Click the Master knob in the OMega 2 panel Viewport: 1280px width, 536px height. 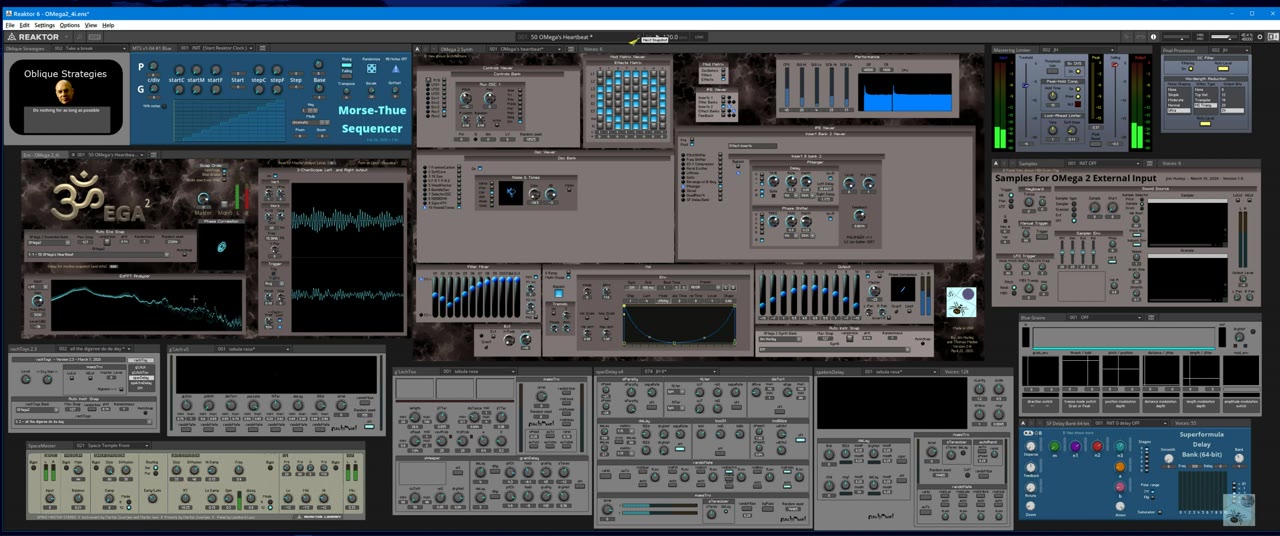point(204,198)
